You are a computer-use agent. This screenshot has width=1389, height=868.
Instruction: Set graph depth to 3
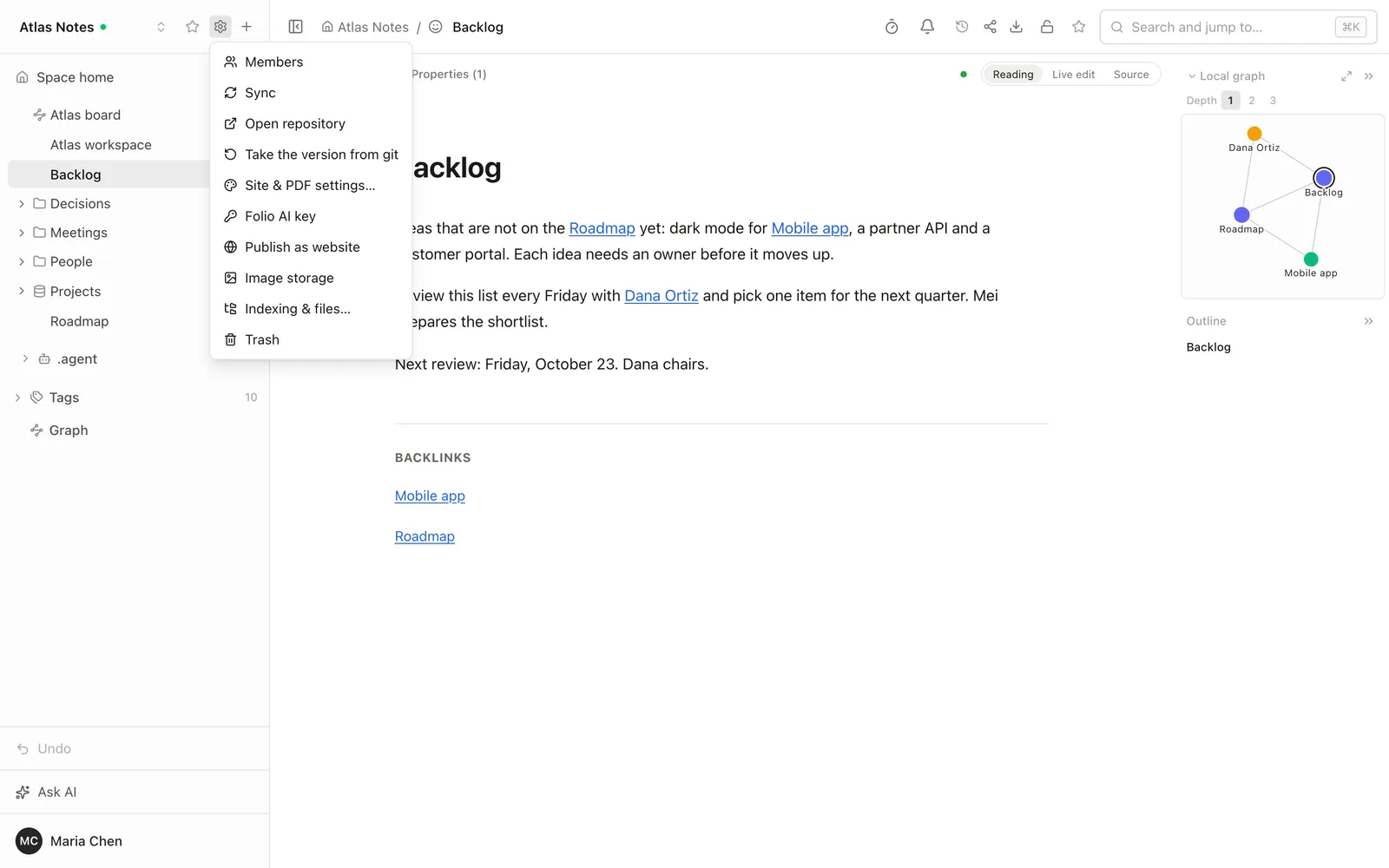(x=1273, y=101)
